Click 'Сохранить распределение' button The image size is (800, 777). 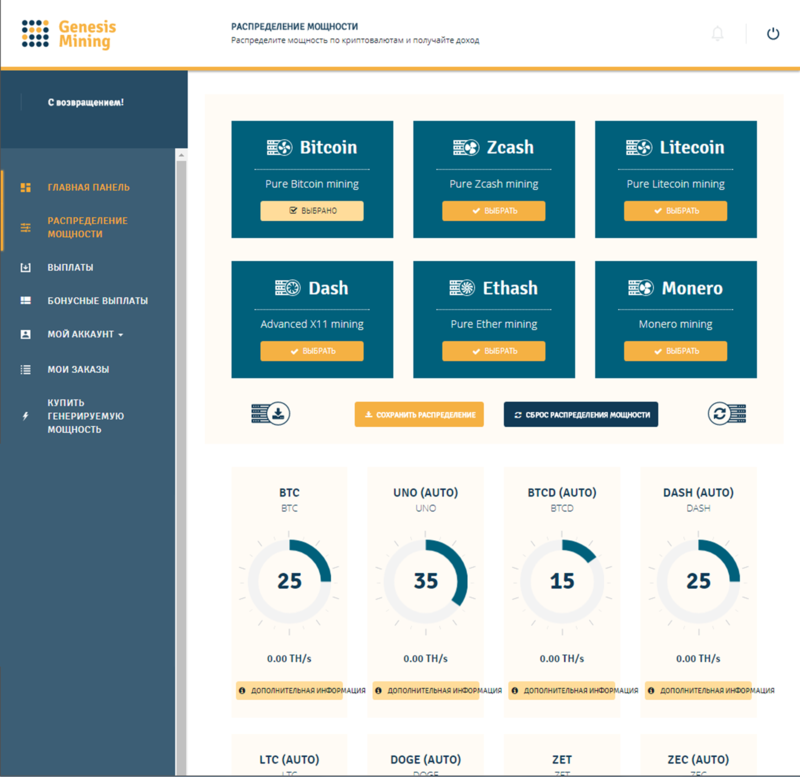pos(419,414)
